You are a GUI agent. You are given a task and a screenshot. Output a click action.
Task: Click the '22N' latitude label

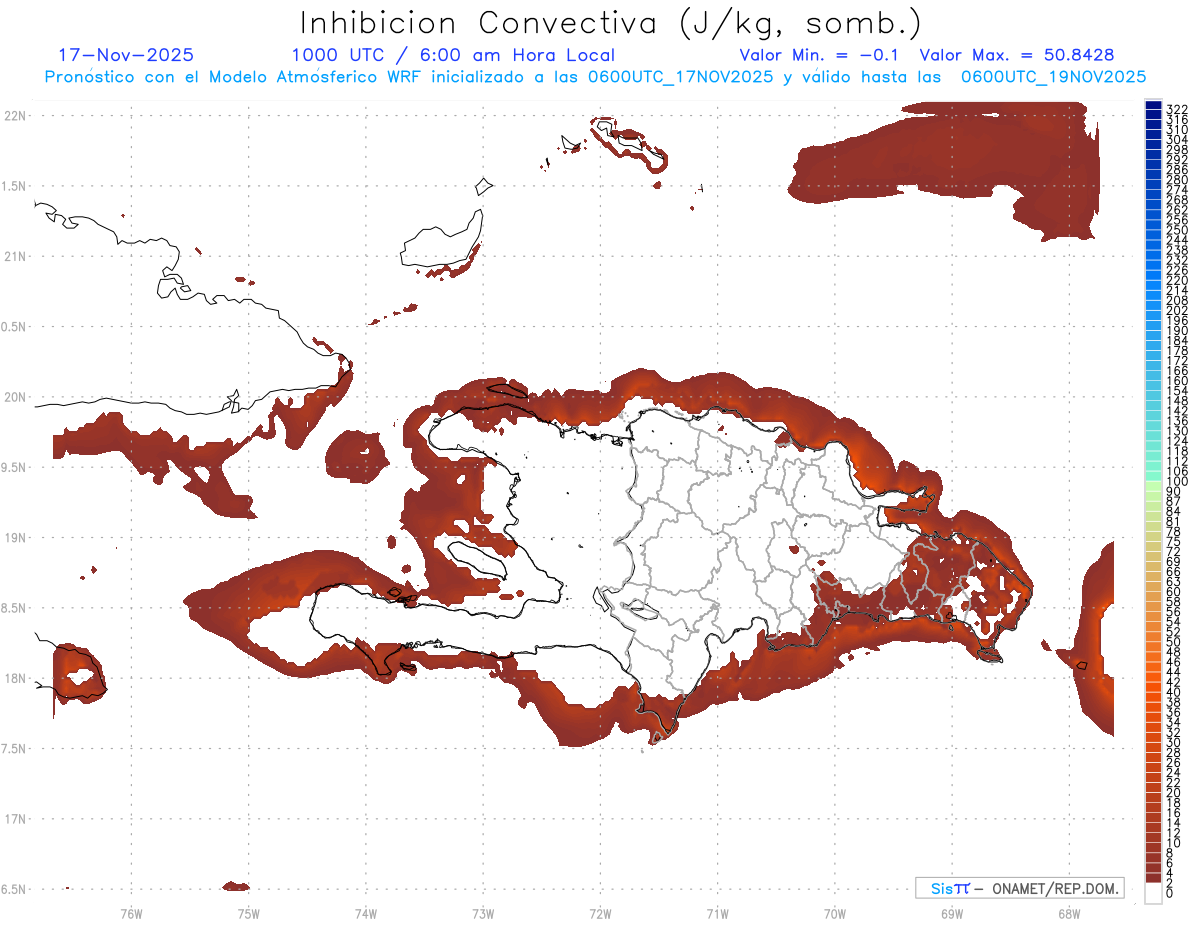[14, 116]
